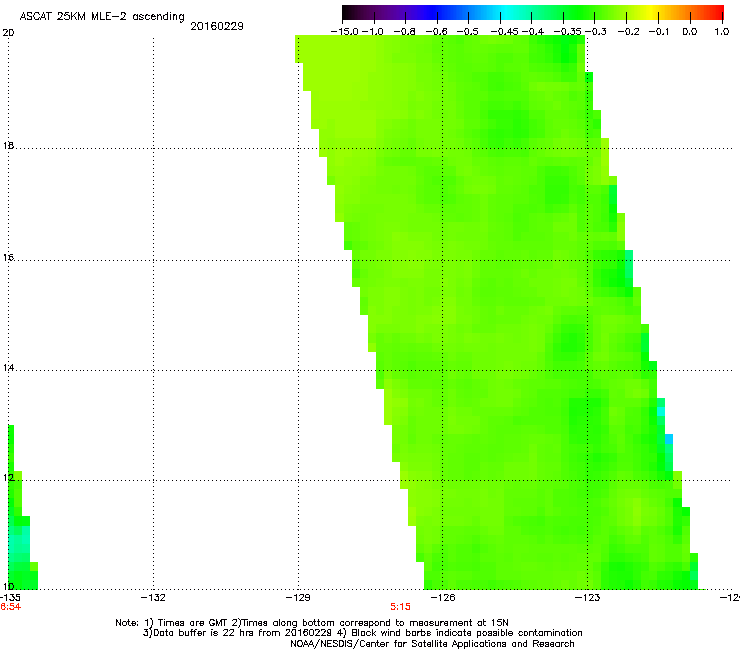The width and height of the screenshot is (740, 650).
Task: Click the red time stamp 5:15
Action: [x=400, y=607]
